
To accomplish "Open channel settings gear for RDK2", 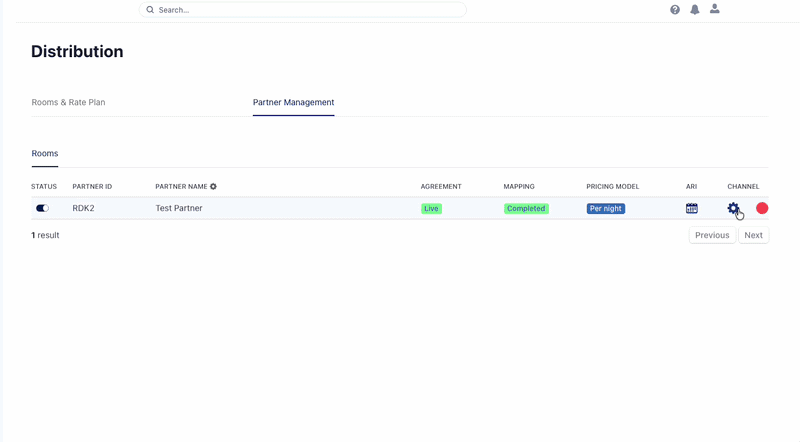I will (x=733, y=208).
